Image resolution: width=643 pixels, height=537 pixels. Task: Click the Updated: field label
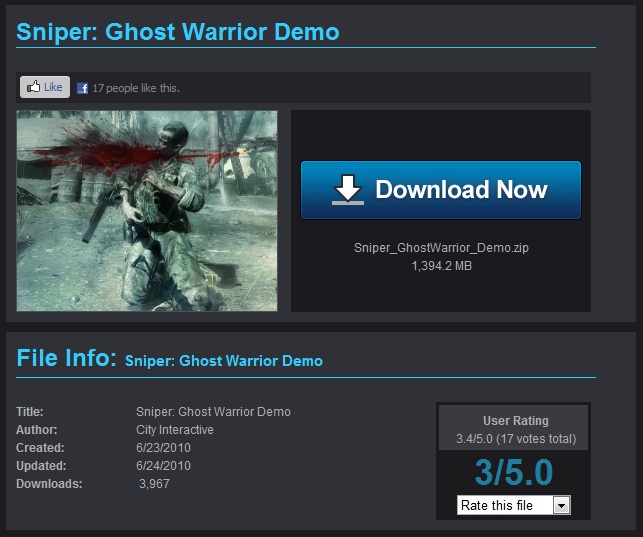tap(41, 466)
